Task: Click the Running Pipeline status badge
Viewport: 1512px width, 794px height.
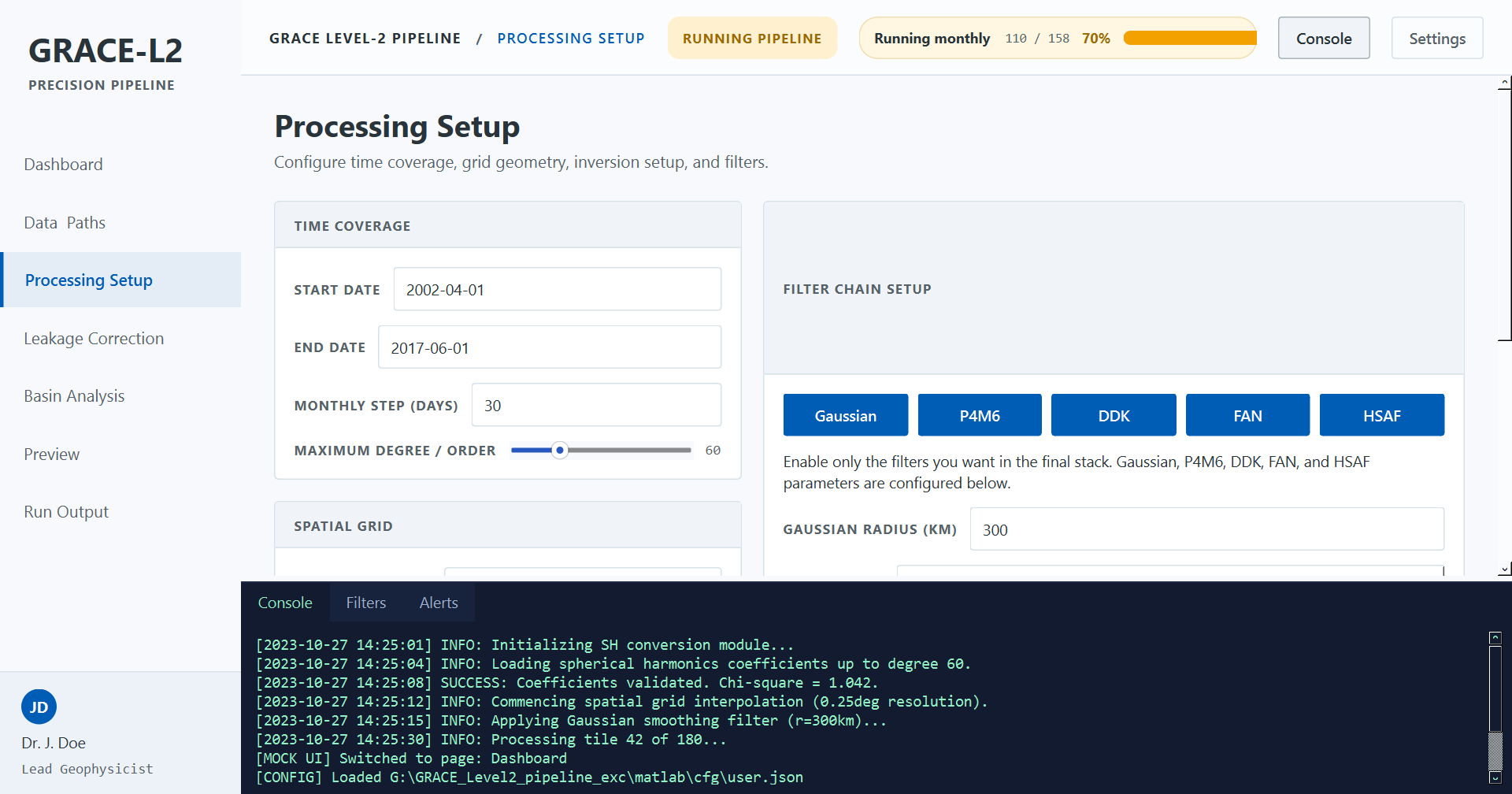Action: point(752,38)
